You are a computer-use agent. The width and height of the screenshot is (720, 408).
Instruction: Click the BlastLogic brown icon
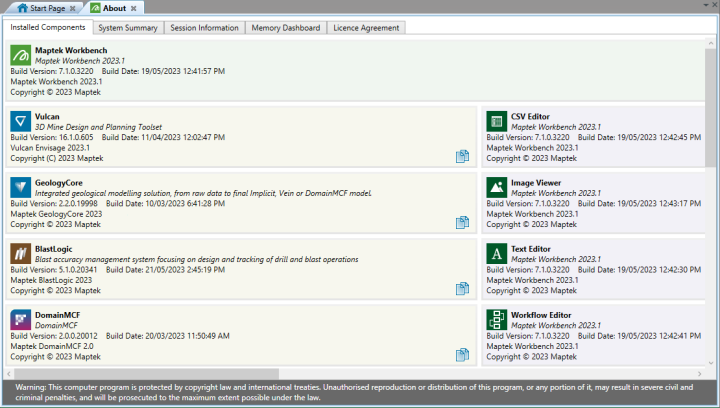21,254
